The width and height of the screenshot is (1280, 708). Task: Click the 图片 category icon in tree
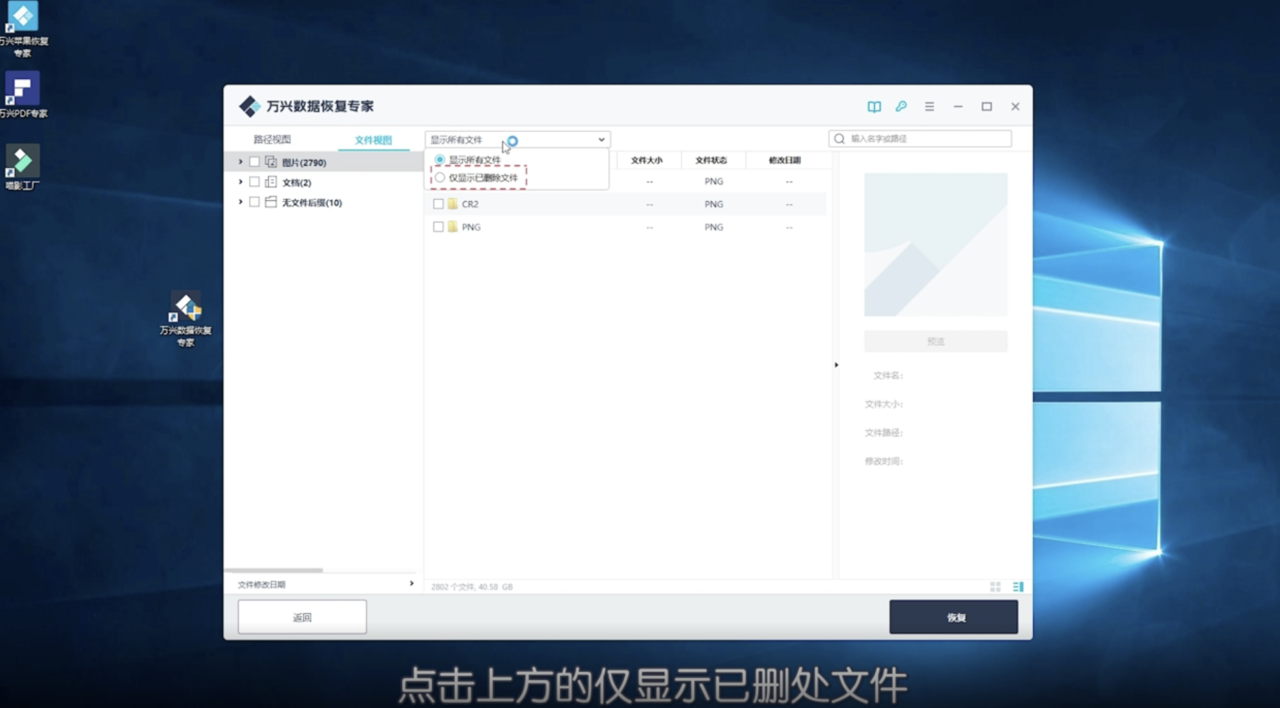(271, 162)
